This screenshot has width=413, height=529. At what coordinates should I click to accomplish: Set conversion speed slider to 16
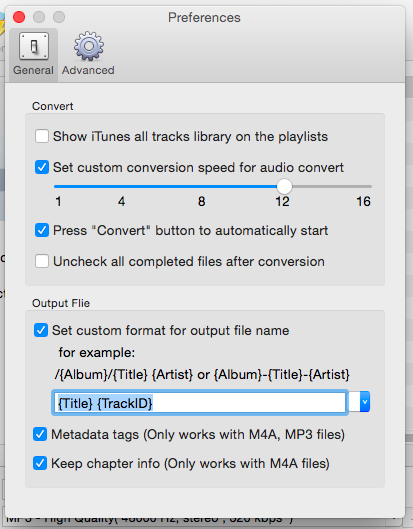point(370,186)
